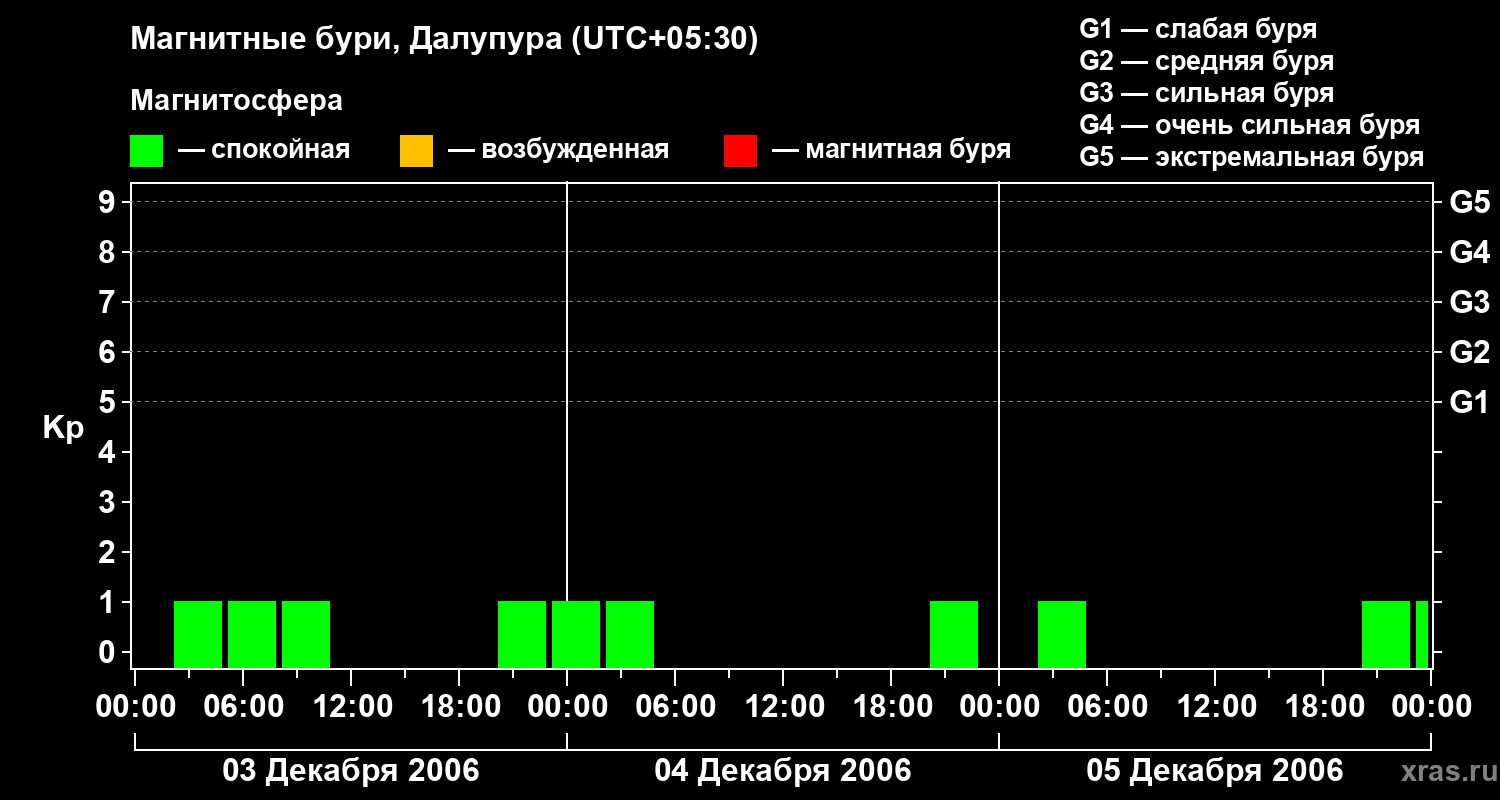Click the '04 Декабря 2006' date label
The image size is (1500, 800).
click(x=783, y=771)
